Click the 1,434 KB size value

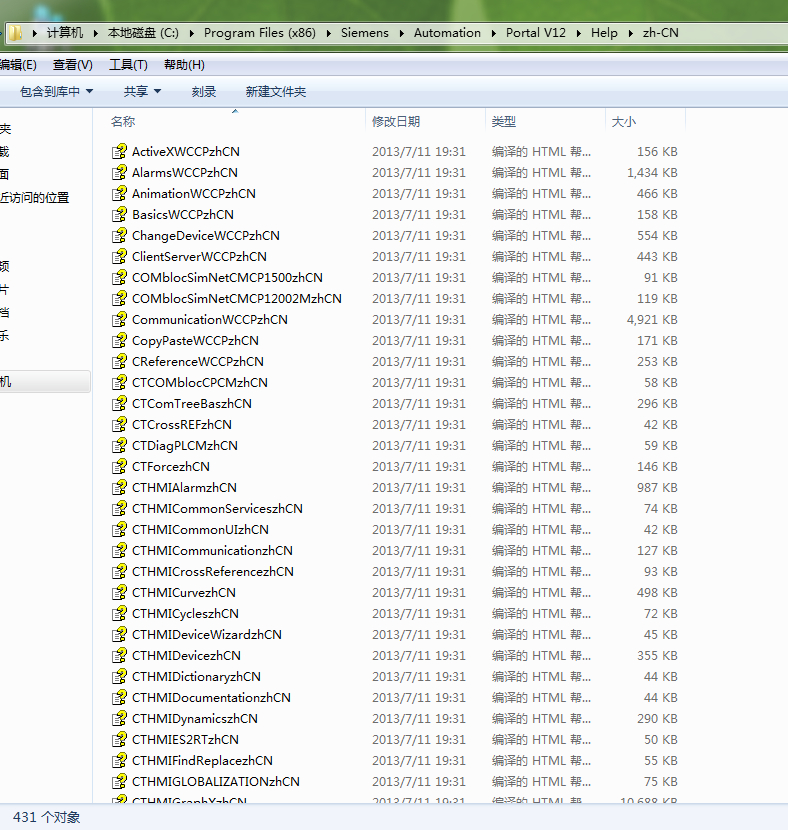(x=652, y=173)
